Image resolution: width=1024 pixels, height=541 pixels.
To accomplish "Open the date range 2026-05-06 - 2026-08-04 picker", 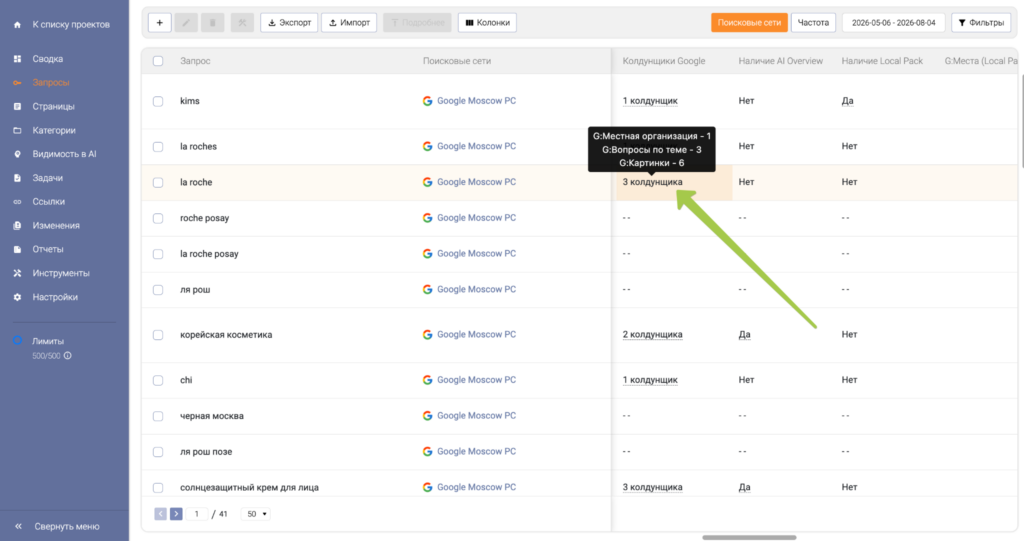I will [x=893, y=23].
